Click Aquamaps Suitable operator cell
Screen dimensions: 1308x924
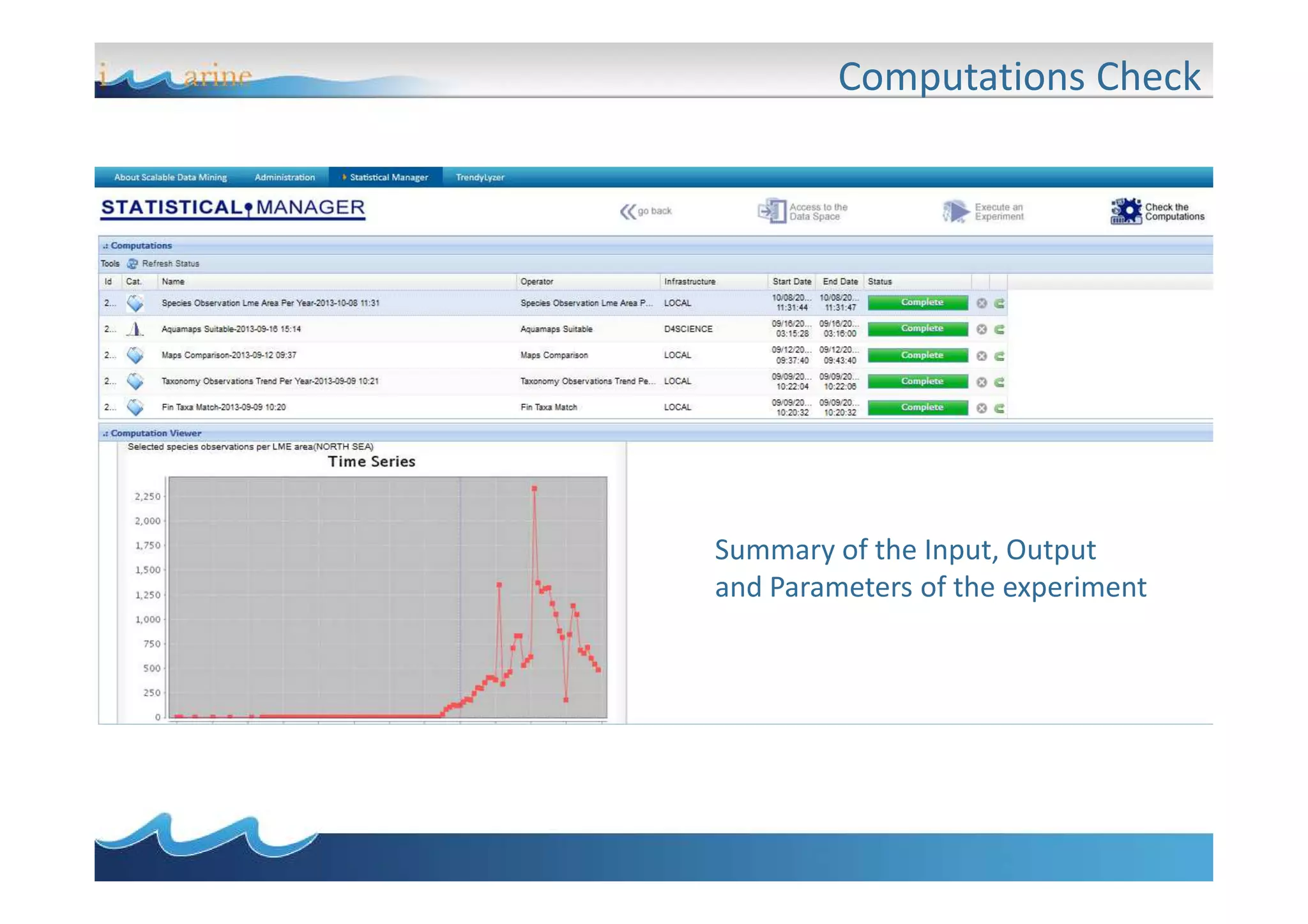click(x=556, y=329)
